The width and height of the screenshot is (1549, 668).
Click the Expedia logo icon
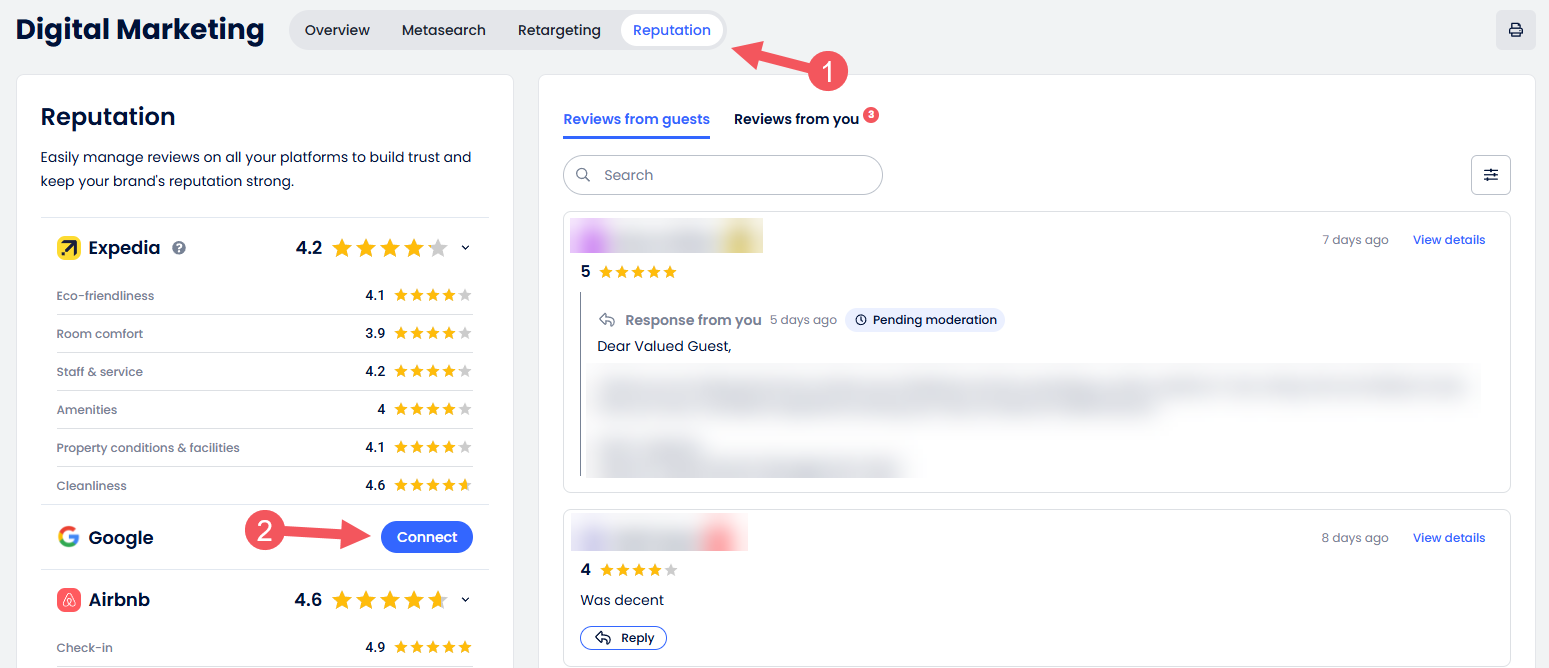coord(69,248)
